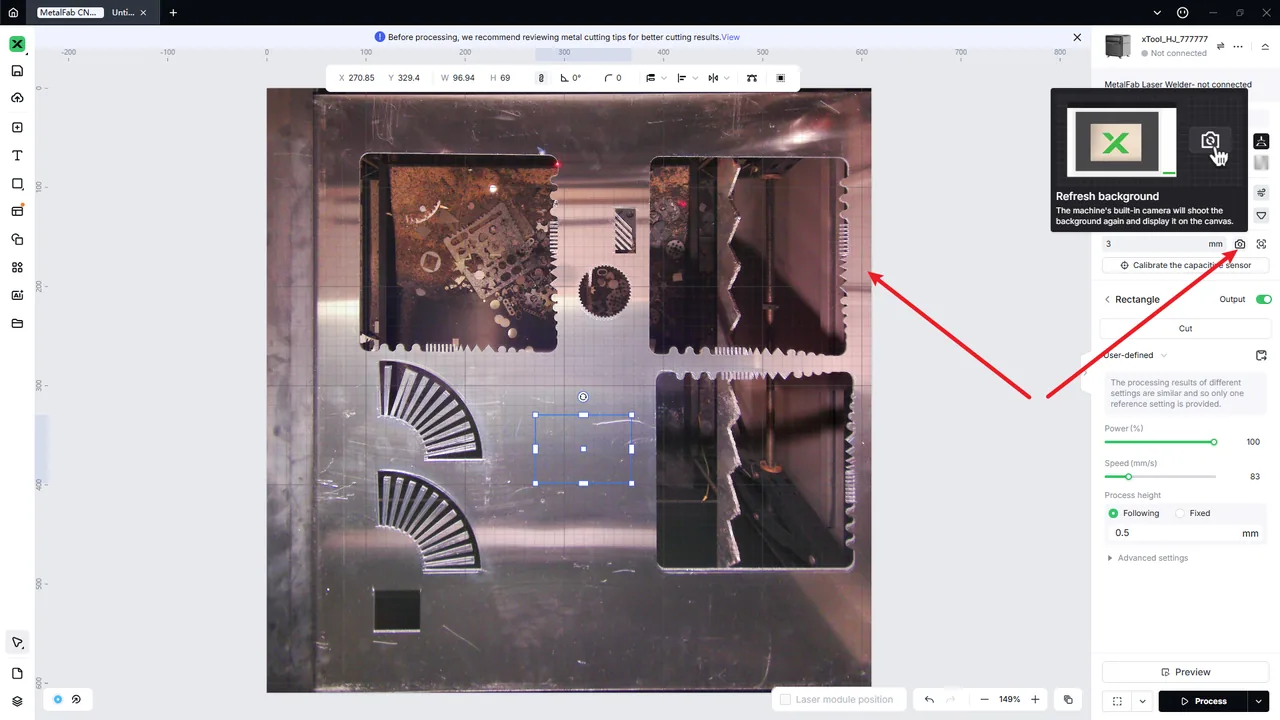1280x720 pixels.
Task: Undo the last action
Action: (x=929, y=699)
